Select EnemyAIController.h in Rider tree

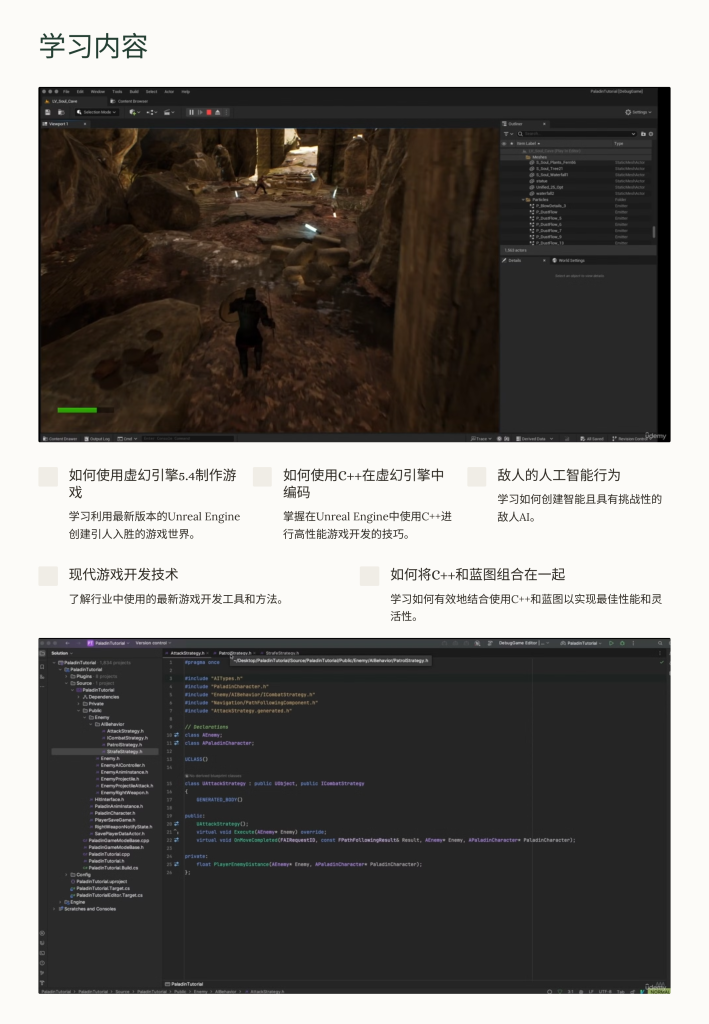tap(123, 765)
